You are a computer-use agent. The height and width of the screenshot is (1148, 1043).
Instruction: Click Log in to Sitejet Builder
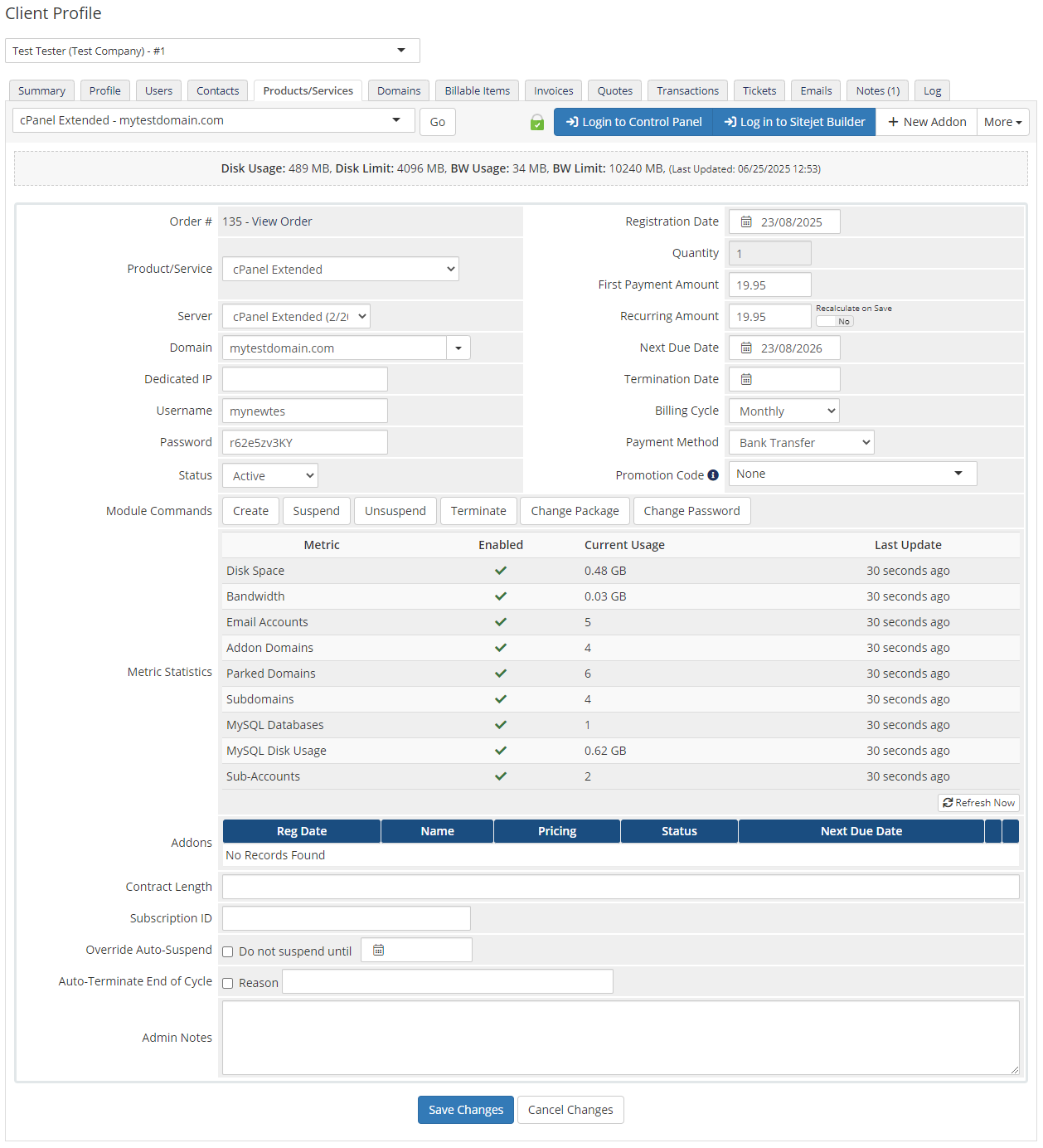(x=794, y=122)
